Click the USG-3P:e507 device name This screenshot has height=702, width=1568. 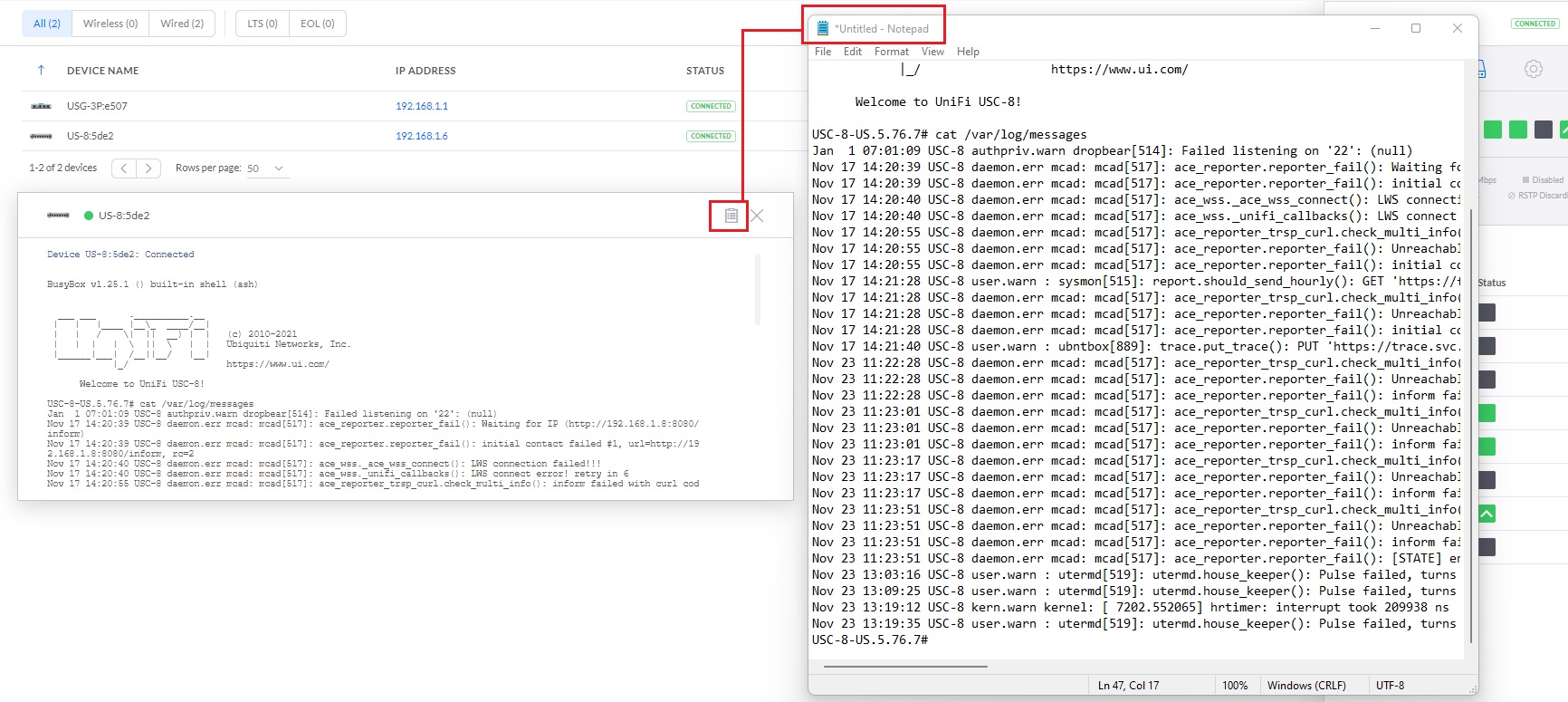(x=97, y=106)
